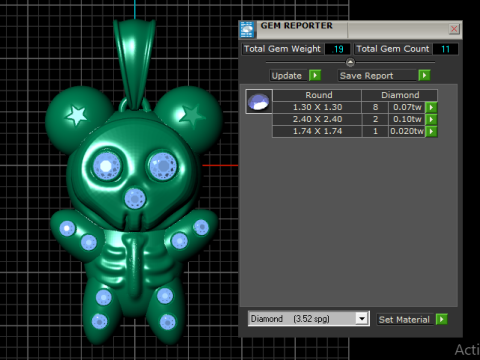Screen dimensions: 480x360
Task: Click the quantity 8 cell
Action: pos(375,107)
